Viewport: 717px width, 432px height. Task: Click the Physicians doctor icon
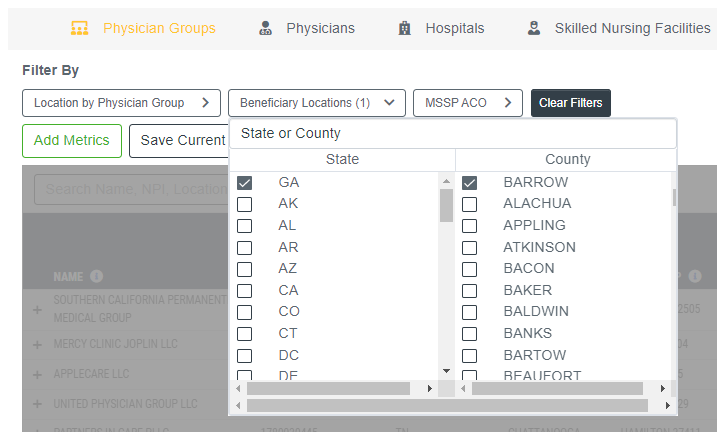pyautogui.click(x=265, y=28)
